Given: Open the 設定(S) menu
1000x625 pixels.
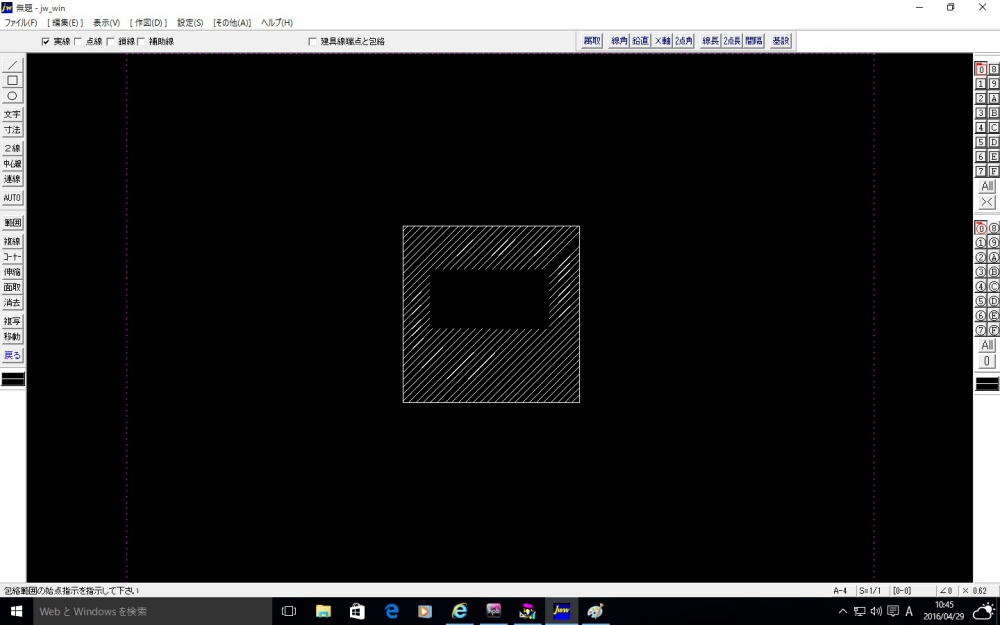Looking at the screenshot, I should tap(190, 22).
